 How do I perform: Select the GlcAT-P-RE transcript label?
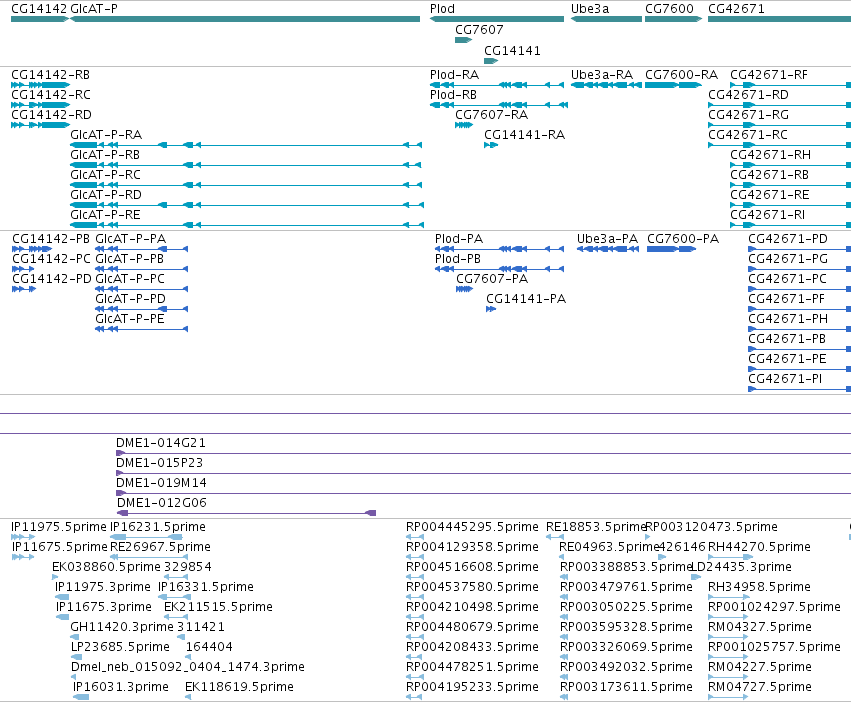click(x=105, y=214)
